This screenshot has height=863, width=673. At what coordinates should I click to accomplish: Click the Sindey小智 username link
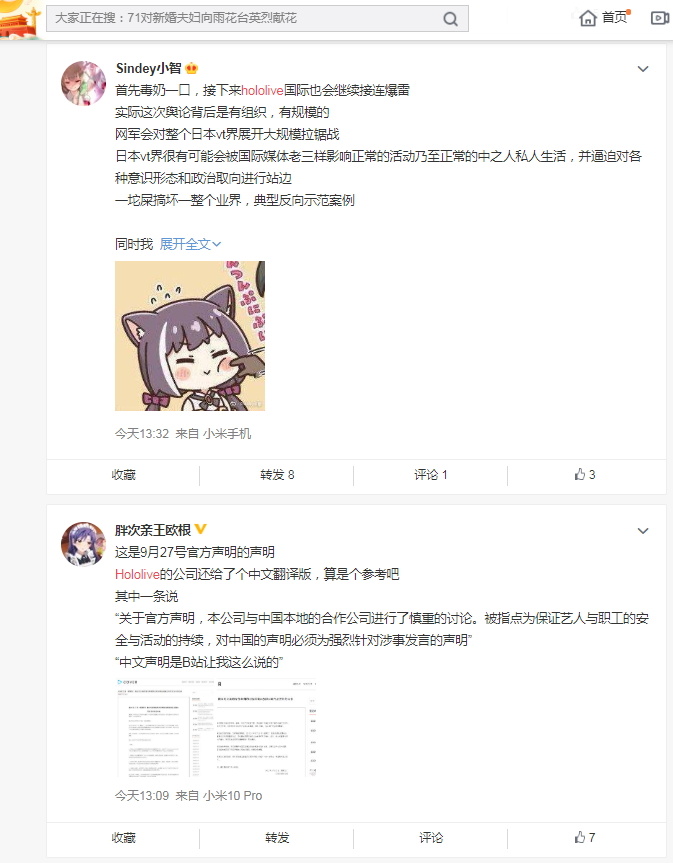tap(149, 68)
